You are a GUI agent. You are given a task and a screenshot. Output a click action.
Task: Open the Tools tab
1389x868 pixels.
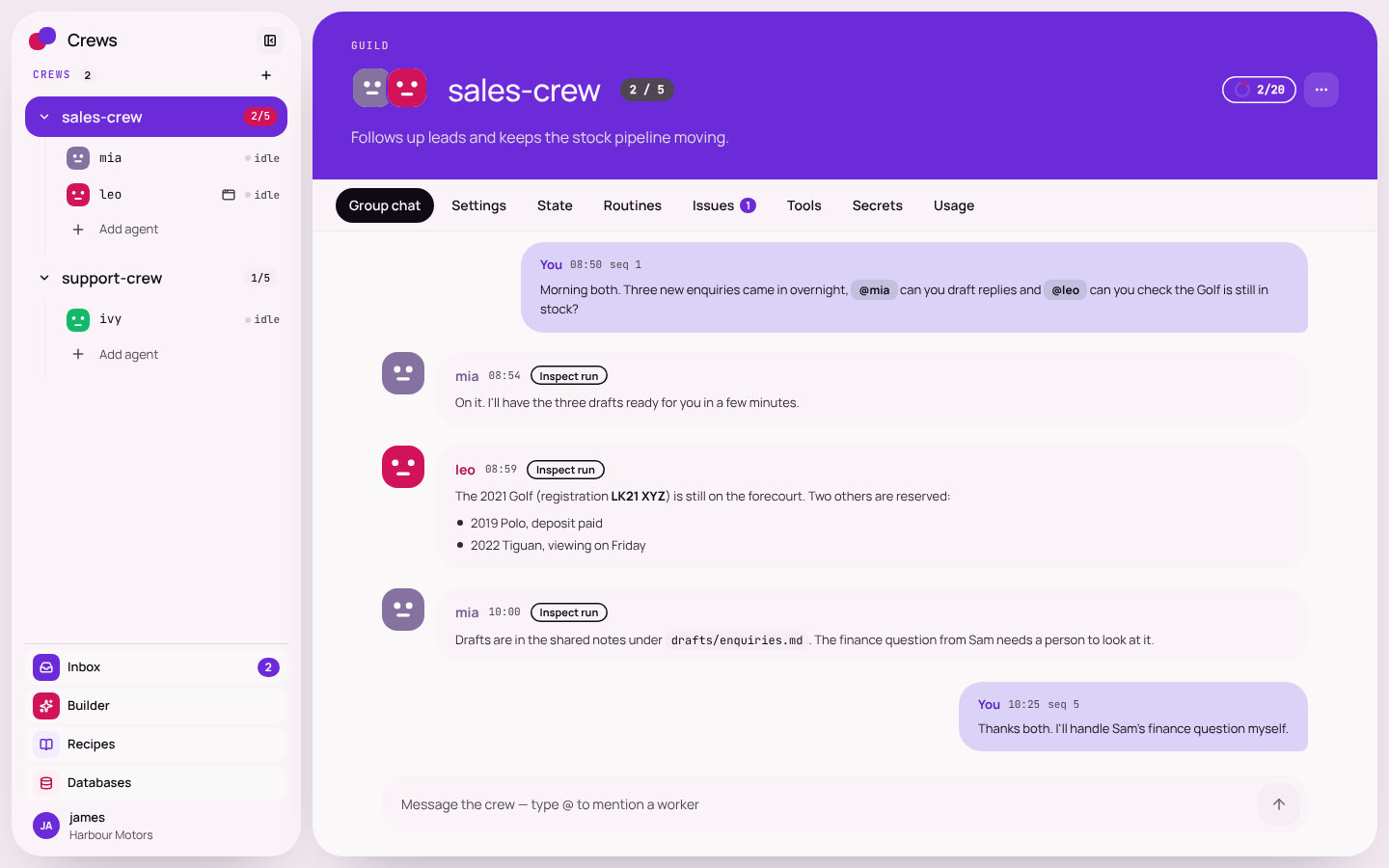(803, 205)
